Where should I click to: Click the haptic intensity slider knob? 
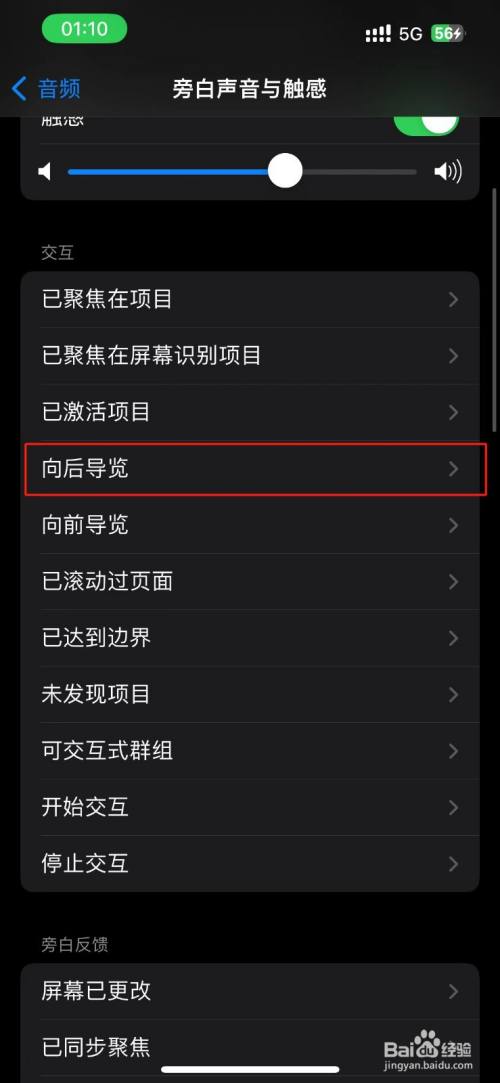(285, 171)
